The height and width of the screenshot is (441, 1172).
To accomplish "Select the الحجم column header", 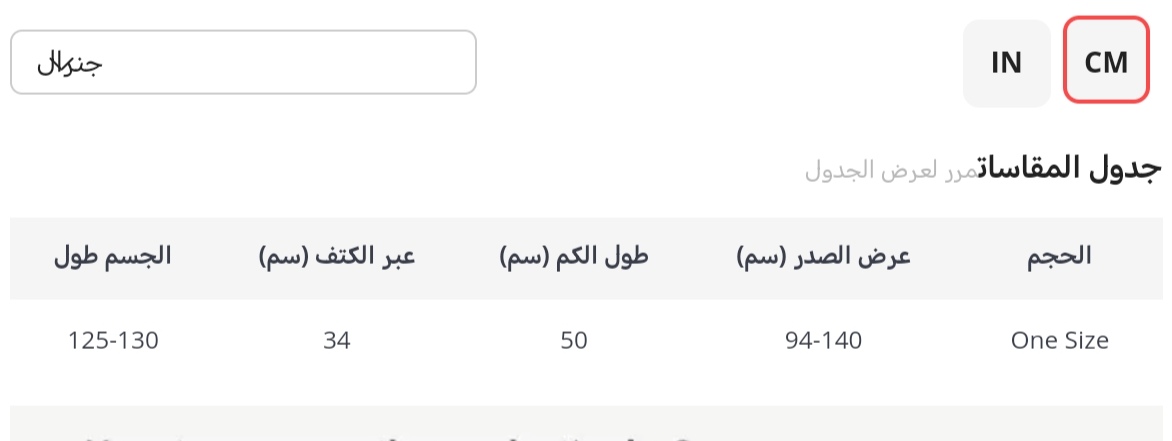I will [1059, 256].
